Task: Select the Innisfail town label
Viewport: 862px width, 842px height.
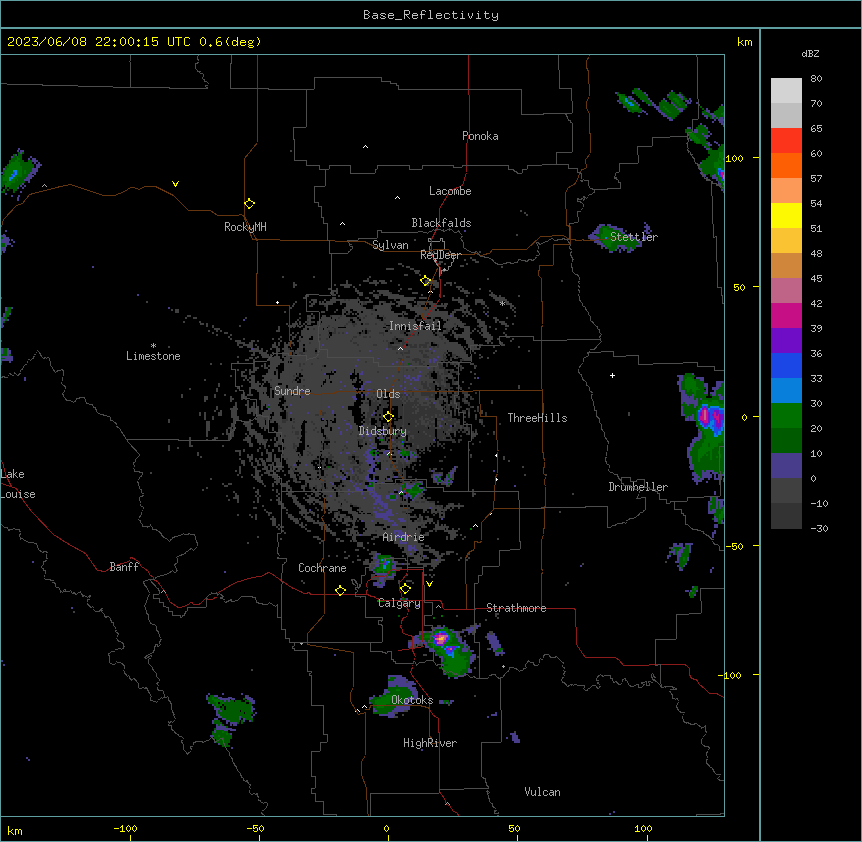Action: click(415, 326)
